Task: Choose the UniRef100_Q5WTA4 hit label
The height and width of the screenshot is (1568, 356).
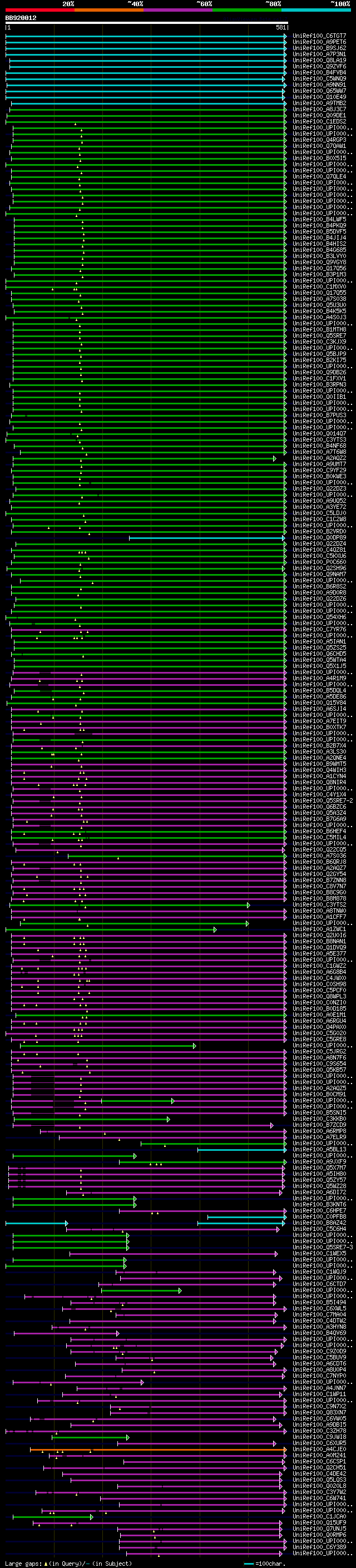Action: click(319, 660)
